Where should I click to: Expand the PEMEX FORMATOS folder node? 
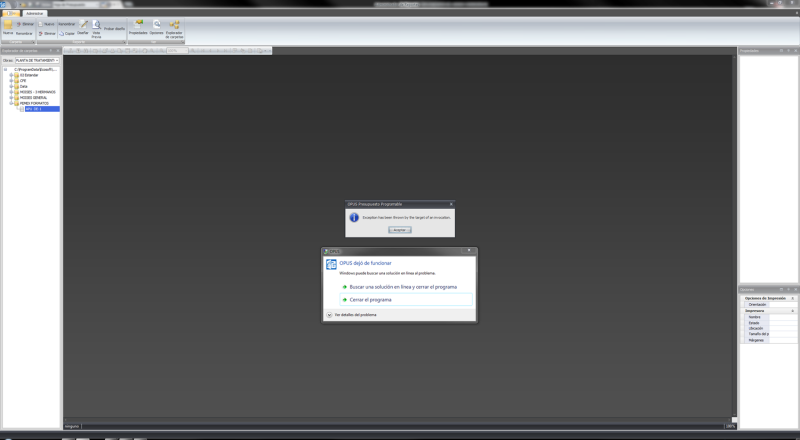point(11,103)
